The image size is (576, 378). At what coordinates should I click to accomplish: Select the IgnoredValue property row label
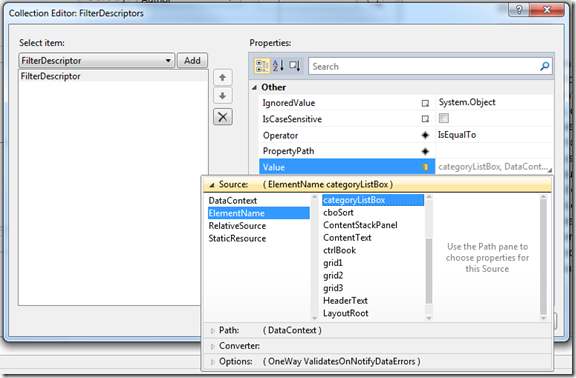289,103
